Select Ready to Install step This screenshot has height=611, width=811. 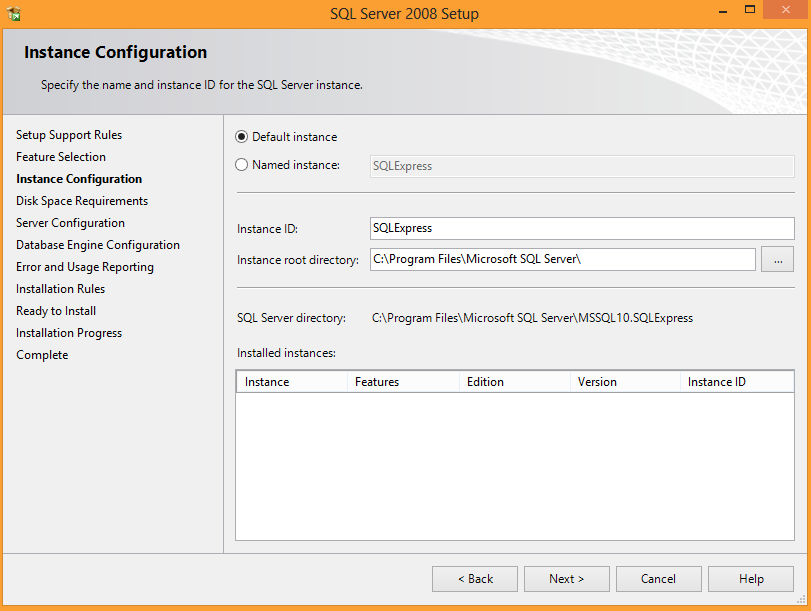coord(56,311)
